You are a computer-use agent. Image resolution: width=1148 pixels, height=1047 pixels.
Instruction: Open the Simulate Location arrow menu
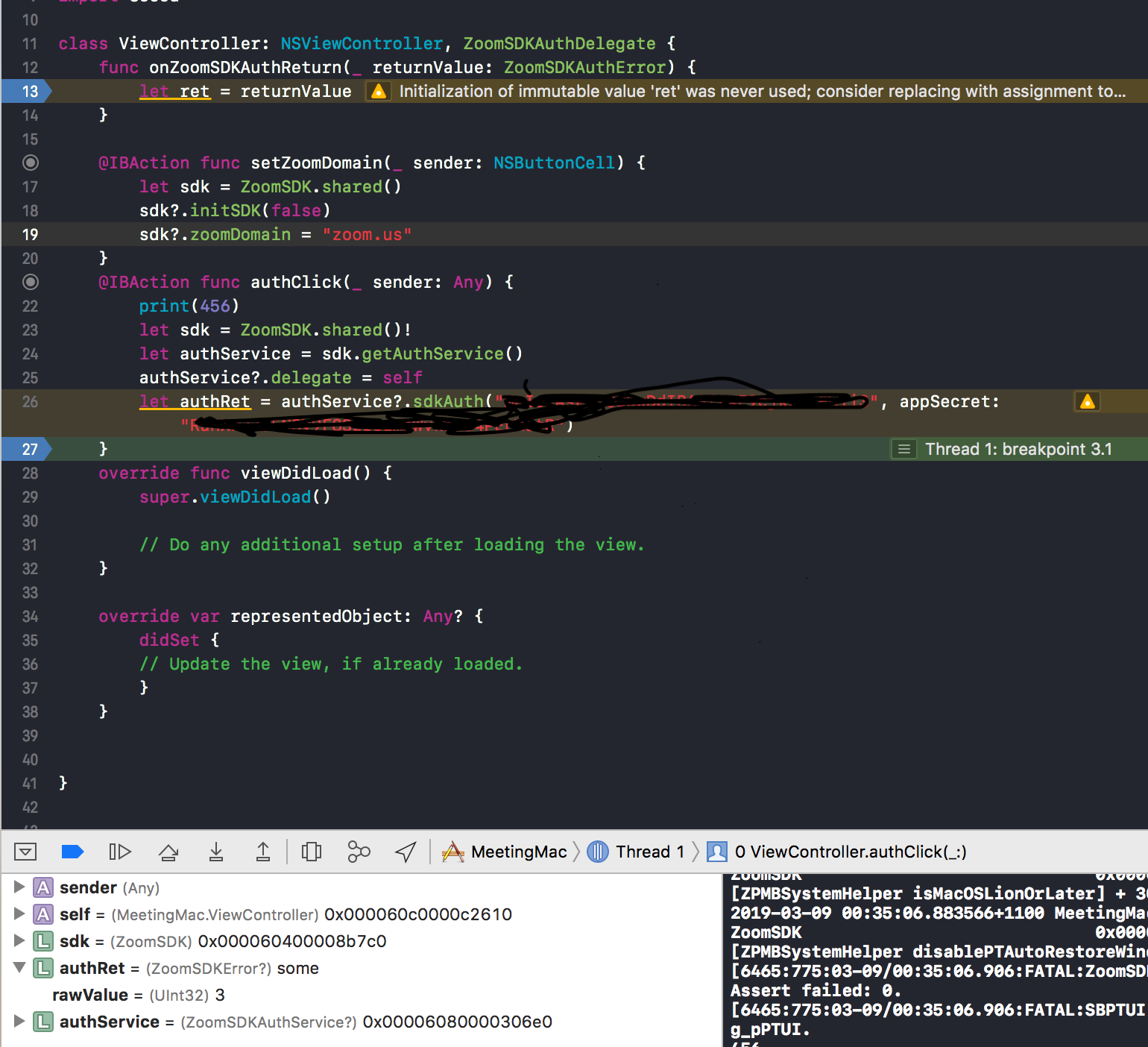(406, 852)
